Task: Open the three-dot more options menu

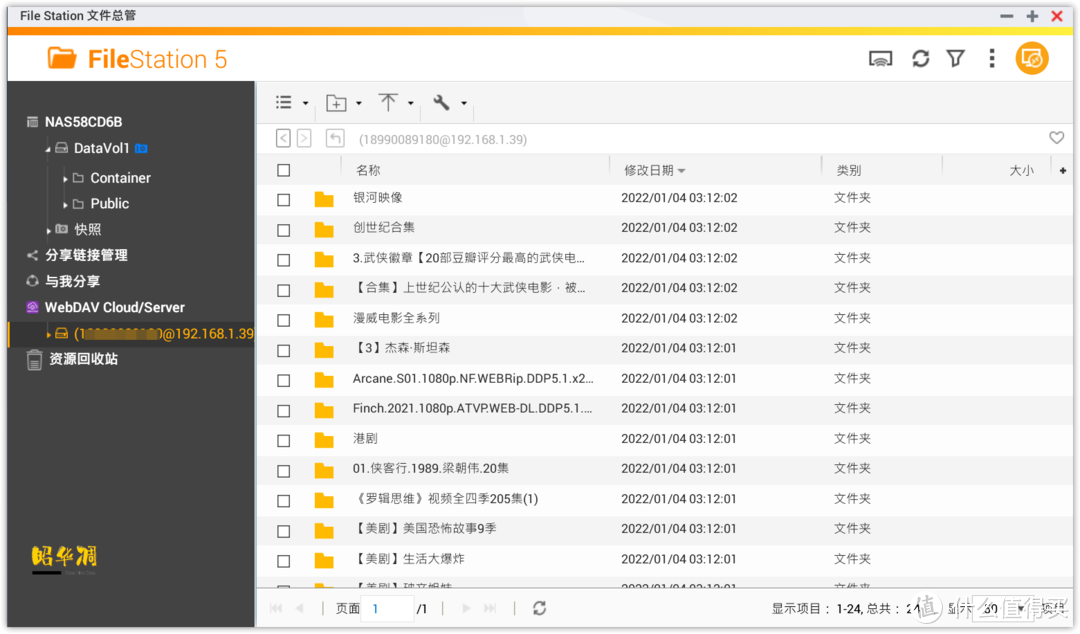Action: 992,59
